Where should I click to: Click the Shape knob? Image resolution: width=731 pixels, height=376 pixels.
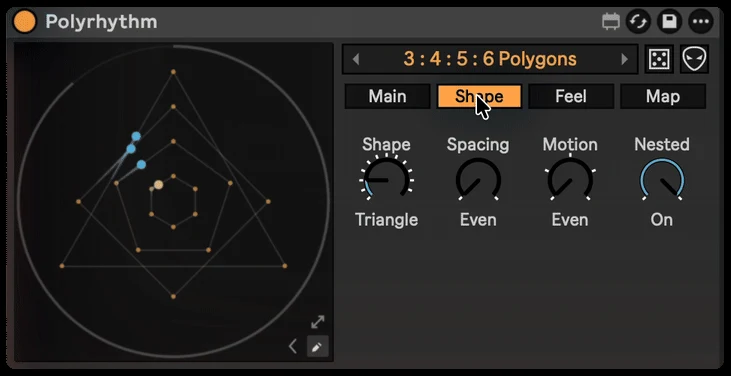[x=386, y=179]
